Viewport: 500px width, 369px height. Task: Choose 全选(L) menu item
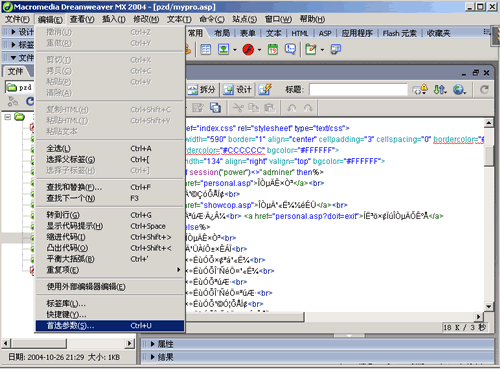coord(110,148)
